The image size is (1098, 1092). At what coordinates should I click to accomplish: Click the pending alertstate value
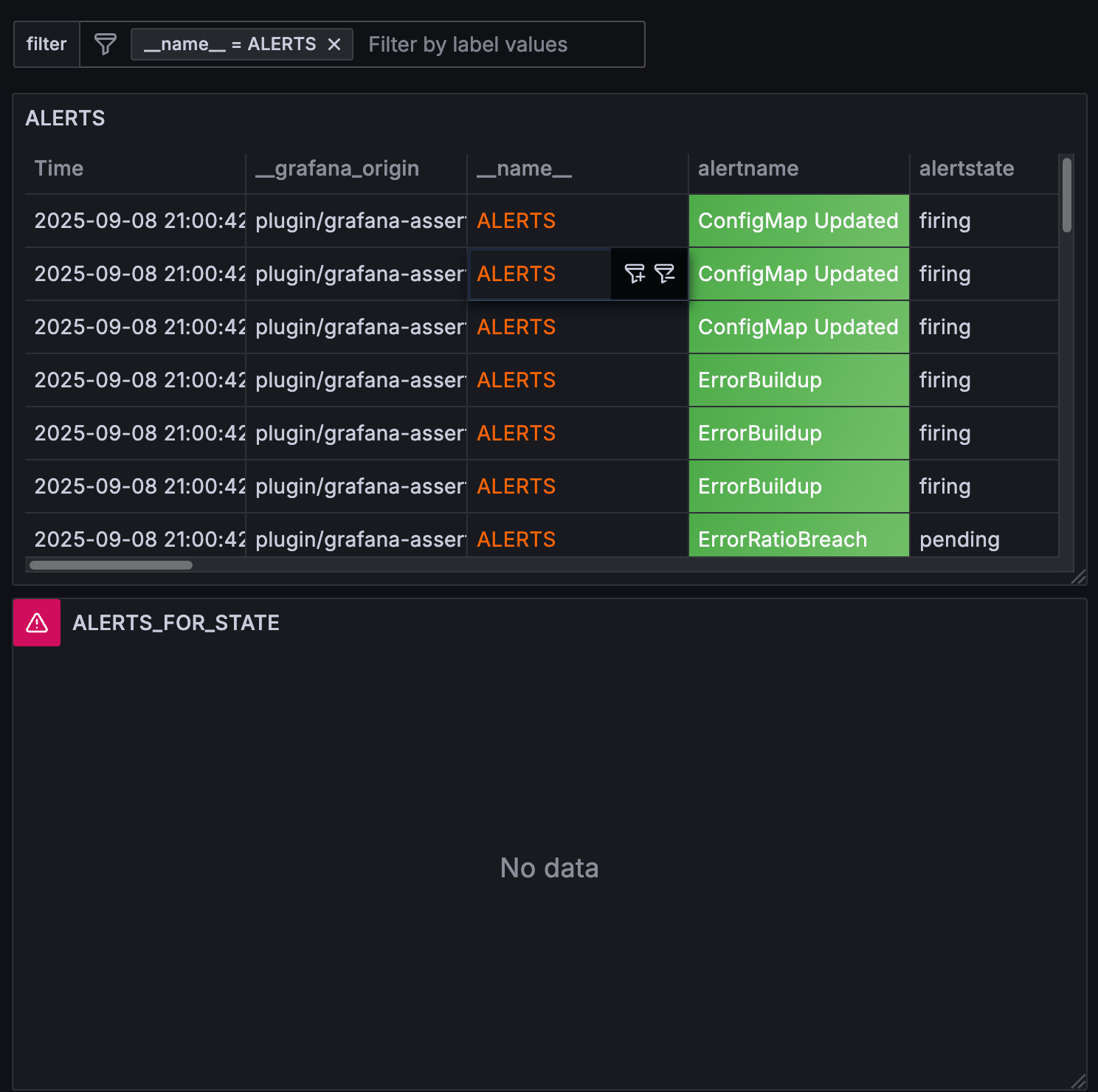point(959,539)
